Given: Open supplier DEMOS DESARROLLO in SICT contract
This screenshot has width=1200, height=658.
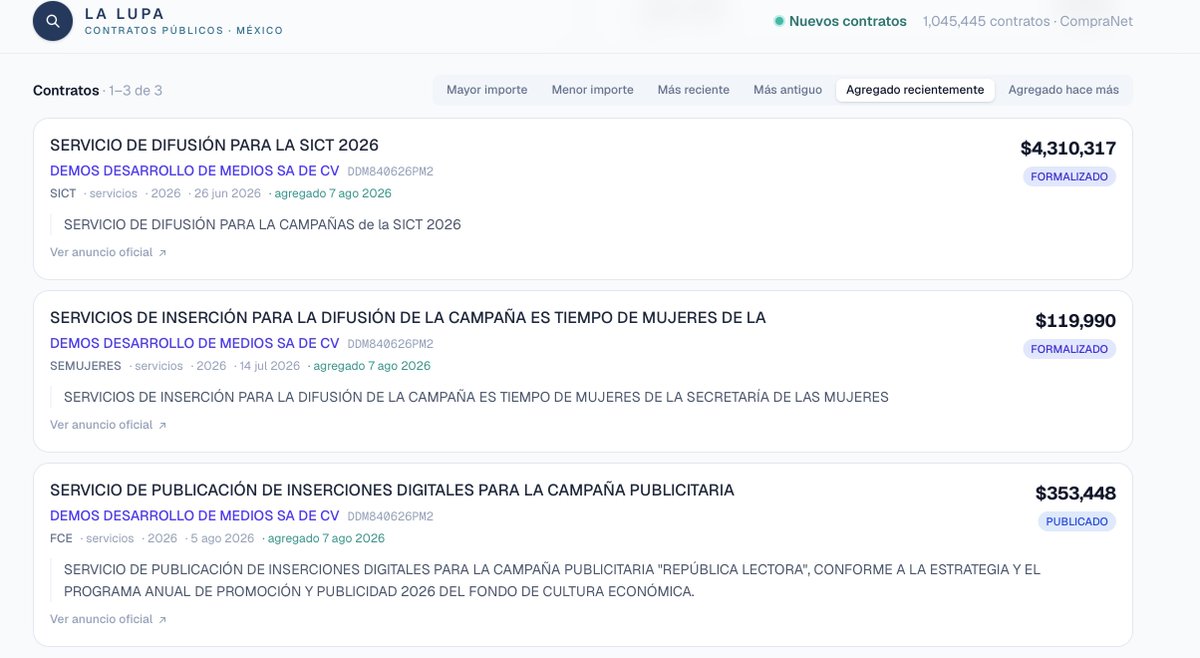Looking at the screenshot, I should [195, 171].
